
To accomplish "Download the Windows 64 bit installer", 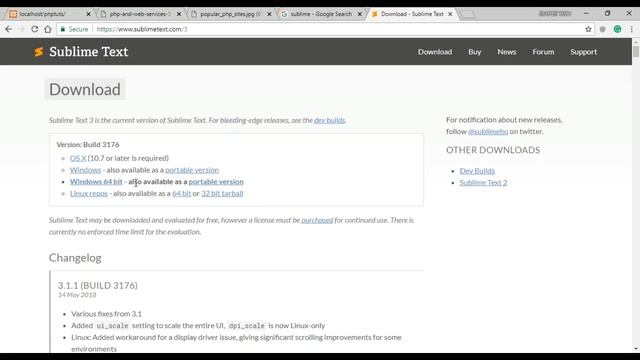I will pyautogui.click(x=96, y=182).
